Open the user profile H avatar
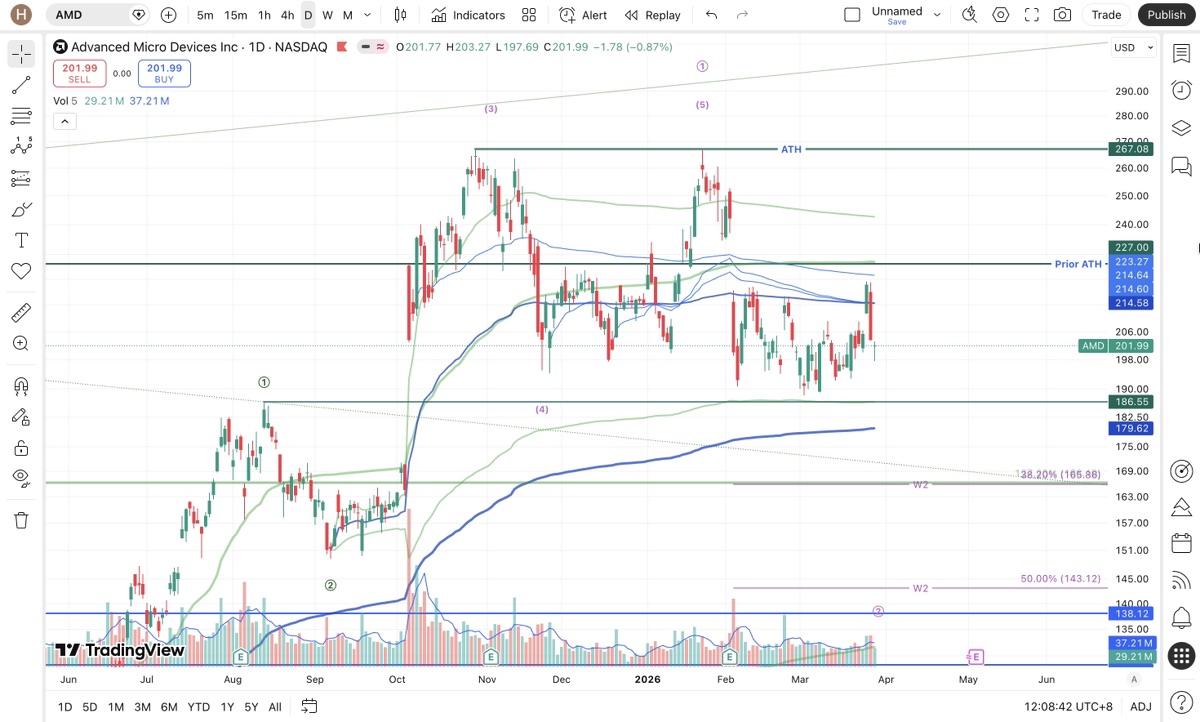Screen dimensions: 1200x722 tap(23, 15)
